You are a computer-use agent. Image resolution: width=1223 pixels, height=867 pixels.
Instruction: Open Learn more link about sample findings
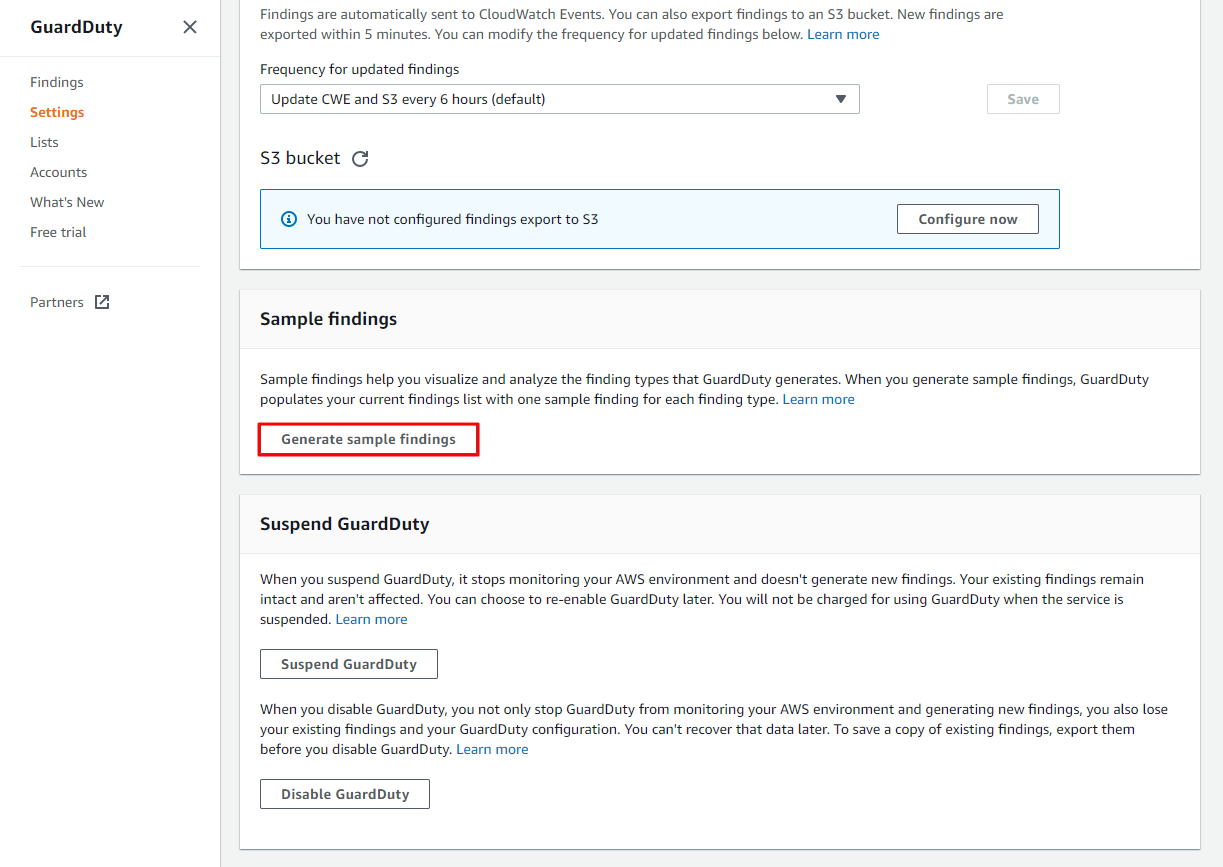tap(818, 399)
